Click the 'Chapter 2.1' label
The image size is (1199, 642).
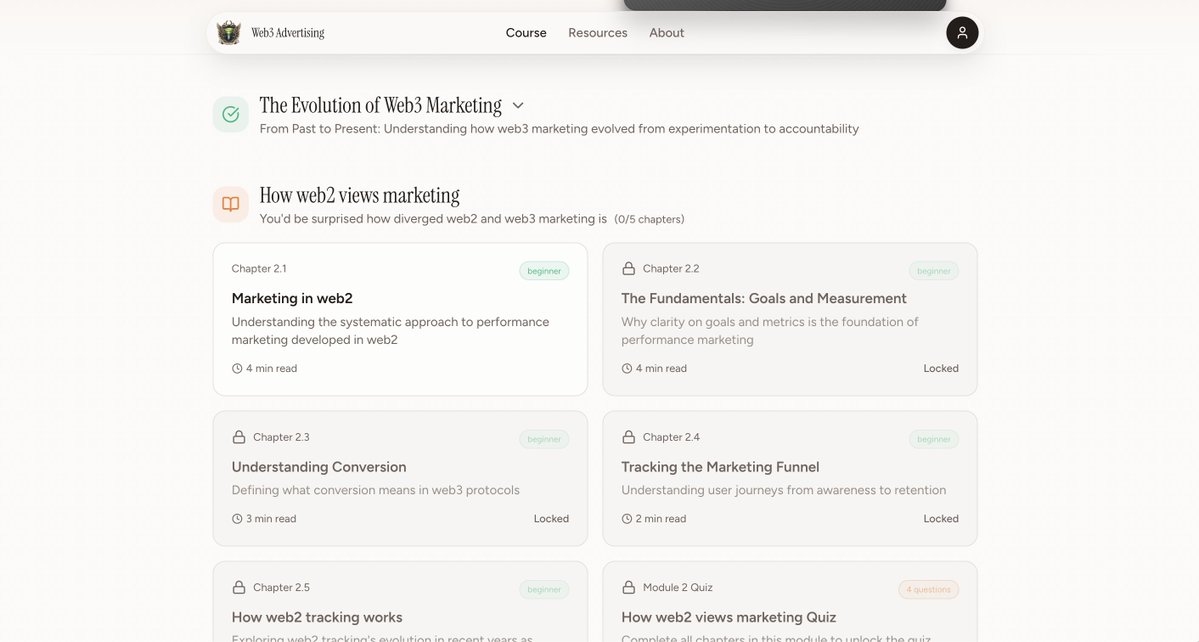point(259,268)
